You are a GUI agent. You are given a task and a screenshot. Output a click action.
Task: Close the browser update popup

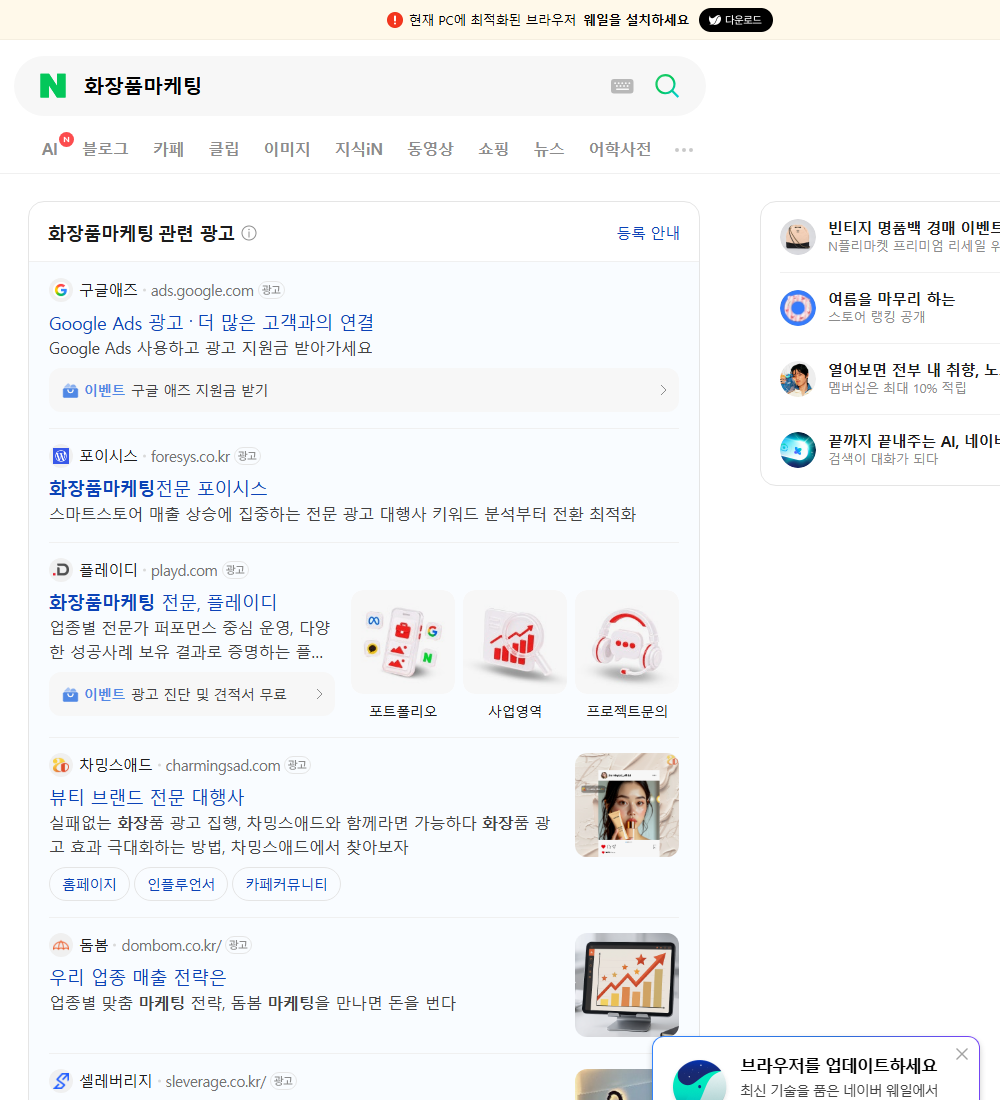pos(962,1054)
